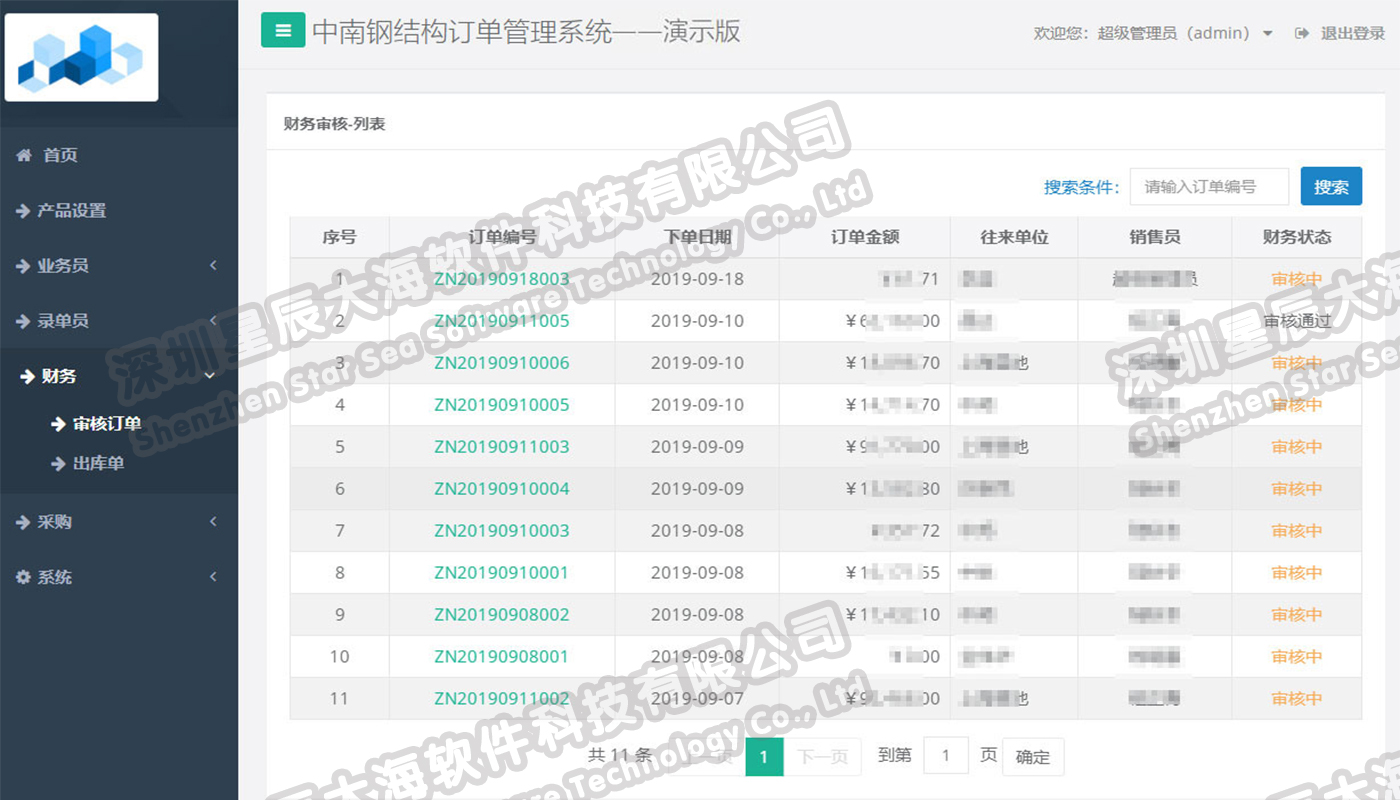Image resolution: width=1400 pixels, height=800 pixels.
Task: Click the 确定 page jump button
Action: [x=1033, y=757]
